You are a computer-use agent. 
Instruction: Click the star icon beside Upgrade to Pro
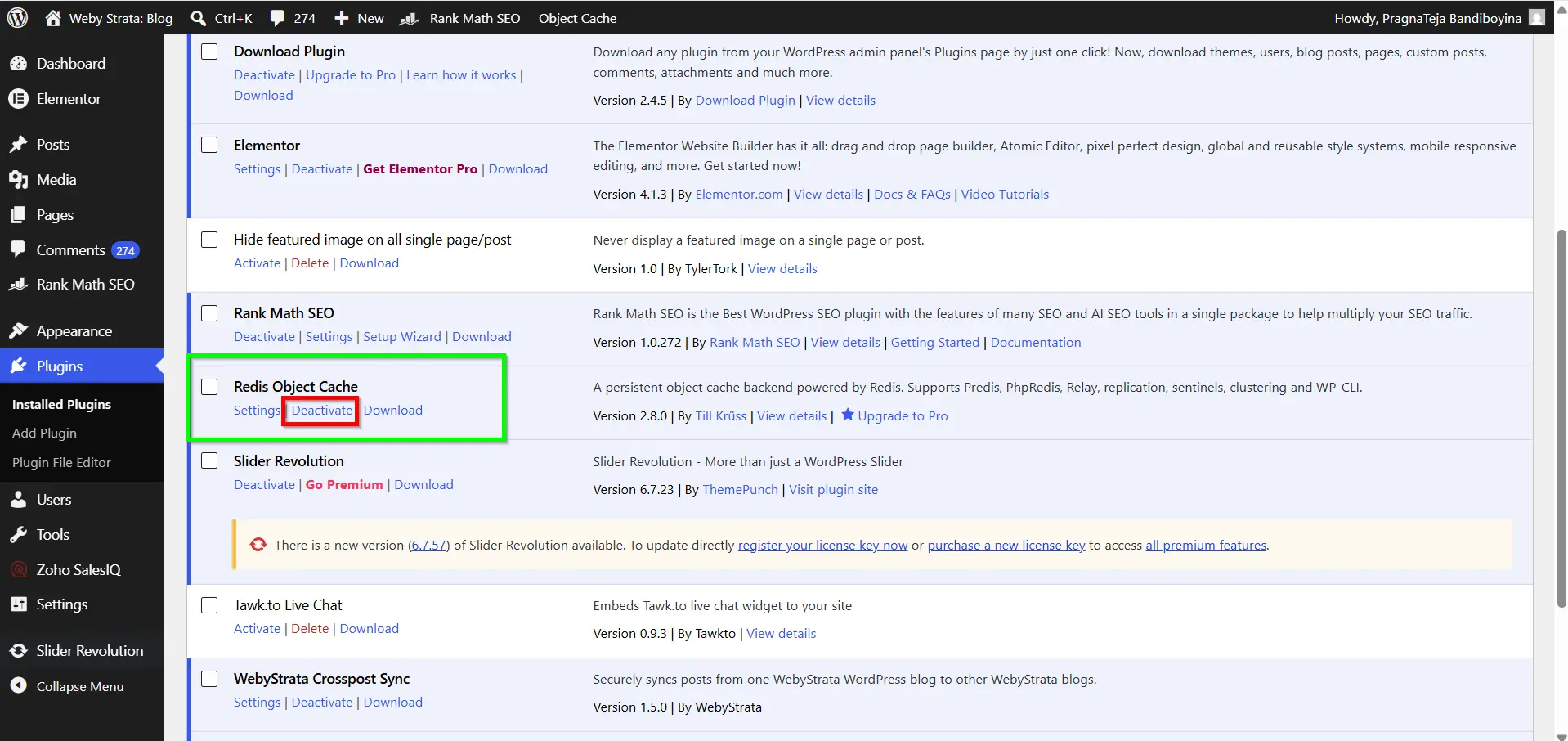tap(848, 415)
